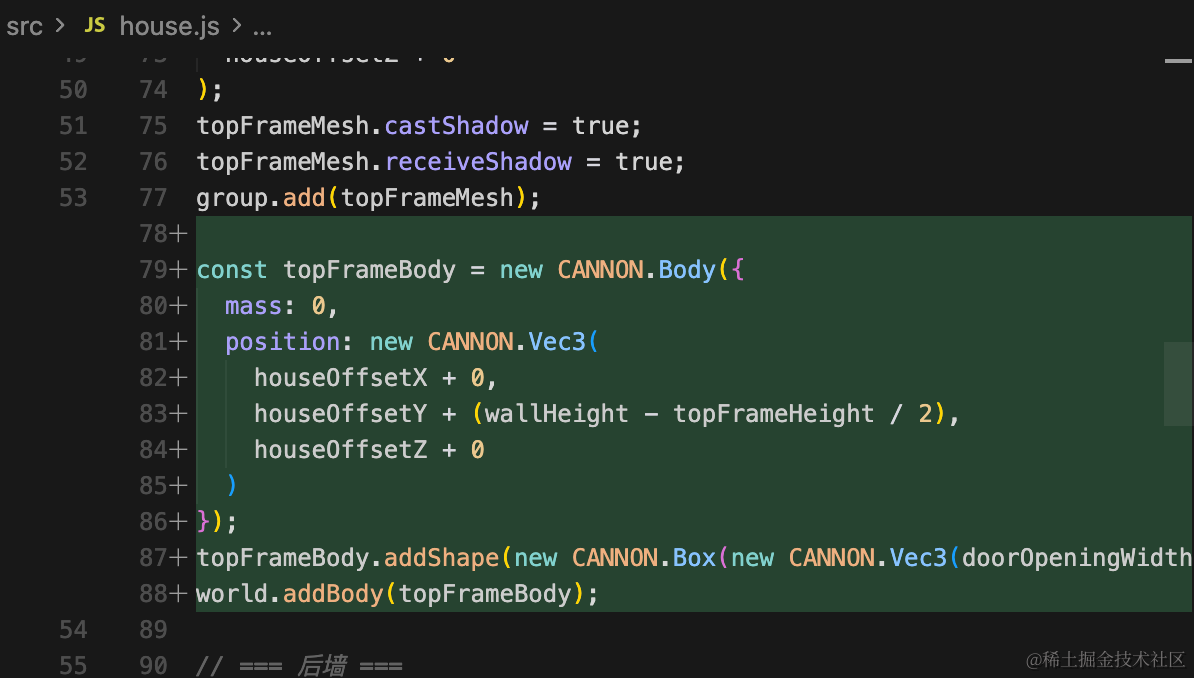The height and width of the screenshot is (678, 1194).
Task: Place cursor on topFrameBody constant name
Action: tap(369, 270)
